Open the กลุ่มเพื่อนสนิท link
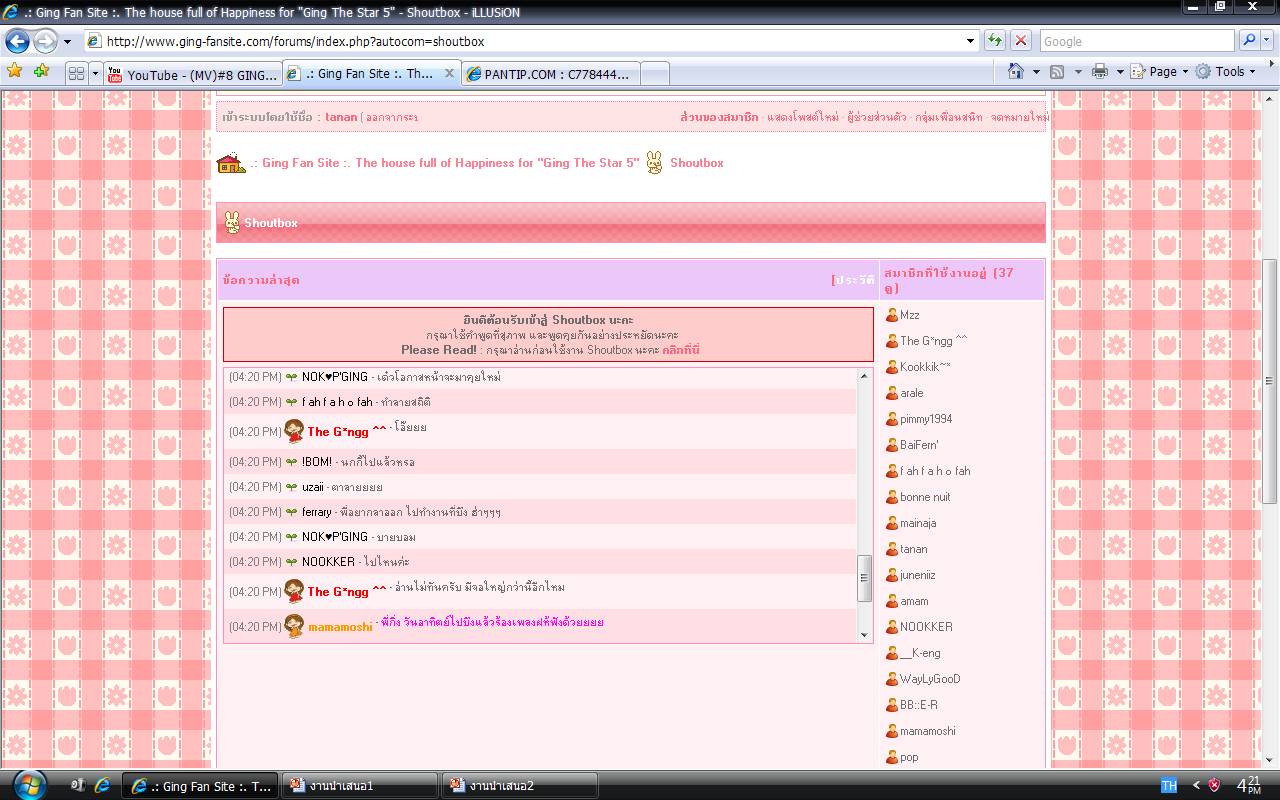The height and width of the screenshot is (800, 1280). (949, 117)
